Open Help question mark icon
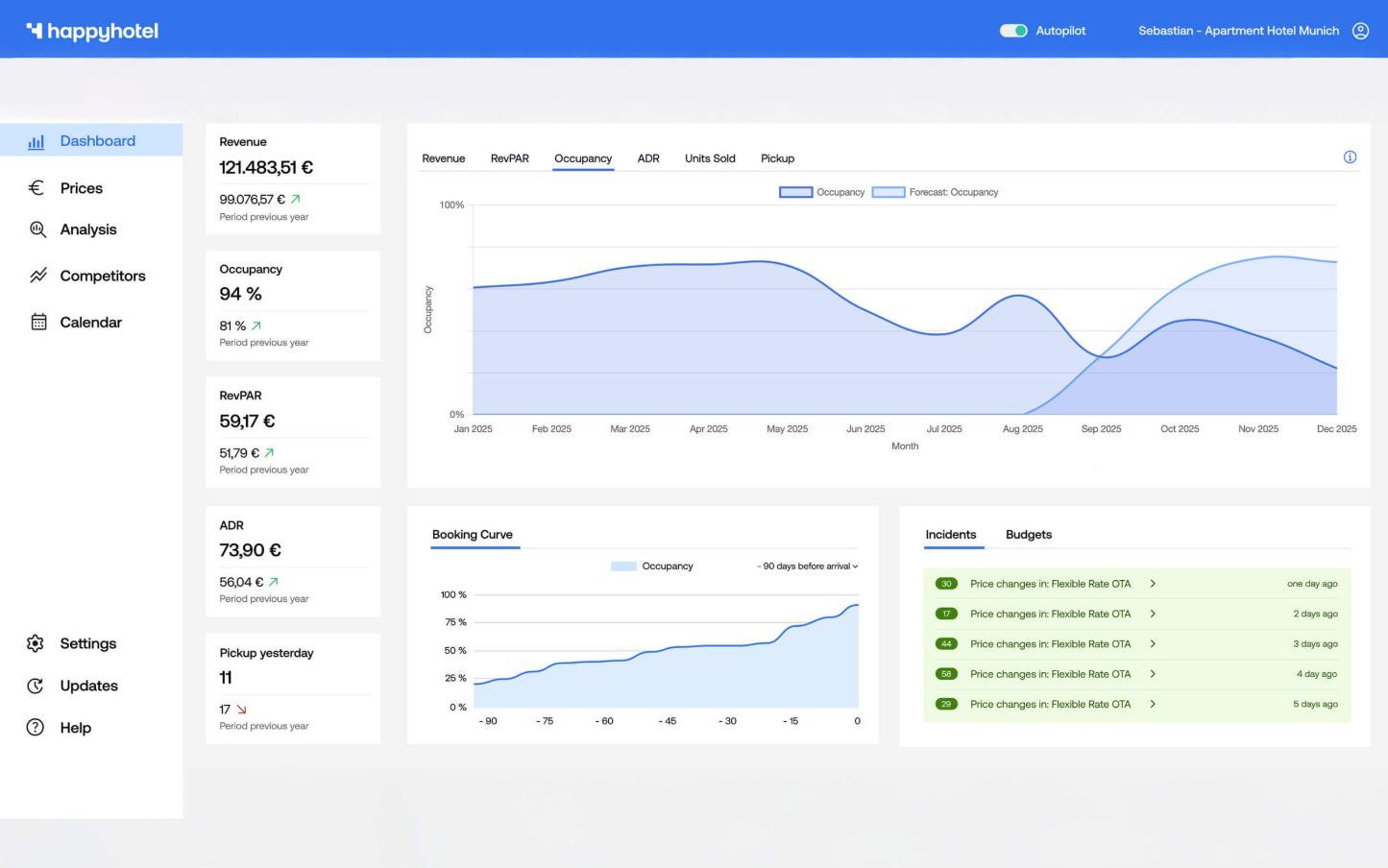Viewport: 1388px width, 868px height. (x=36, y=728)
